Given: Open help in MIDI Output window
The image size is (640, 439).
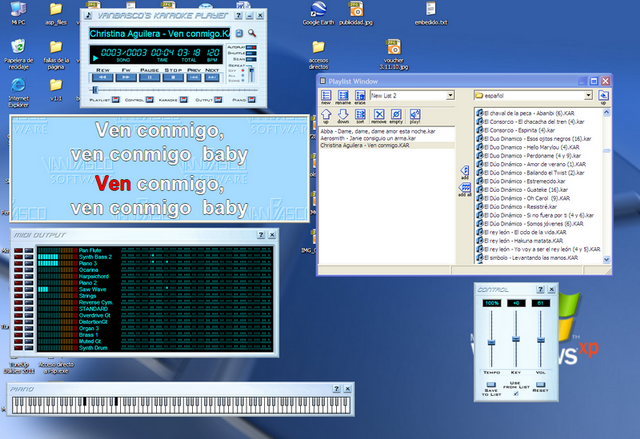Looking at the screenshot, I should coord(261,235).
